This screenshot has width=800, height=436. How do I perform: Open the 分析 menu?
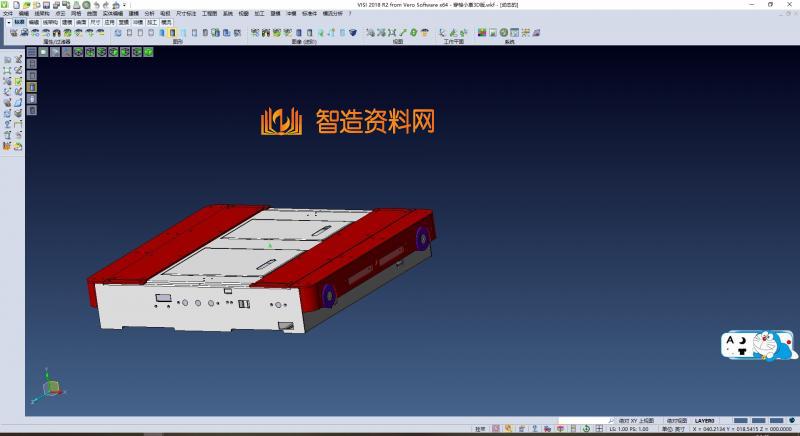click(149, 13)
